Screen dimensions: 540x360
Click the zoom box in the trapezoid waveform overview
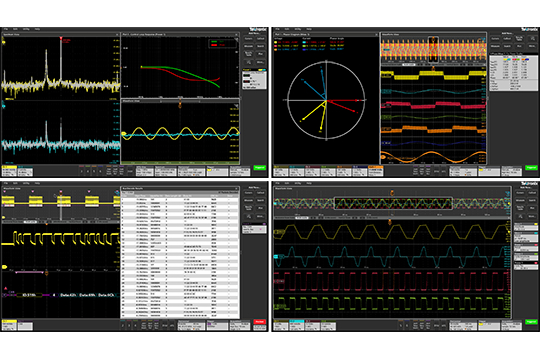393,203
